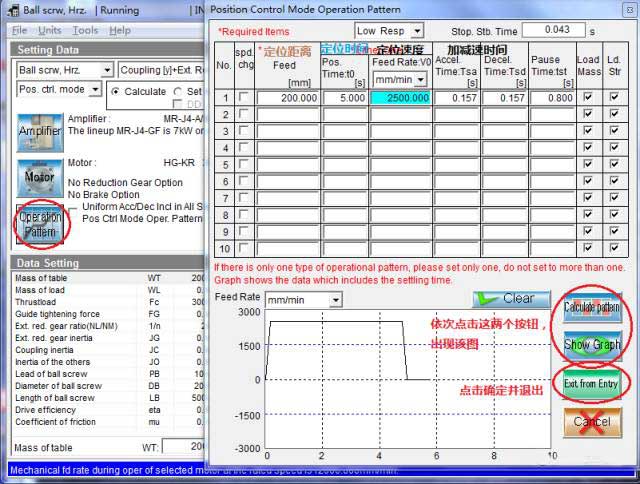
Task: Open the Tools menu
Action: (x=85, y=30)
